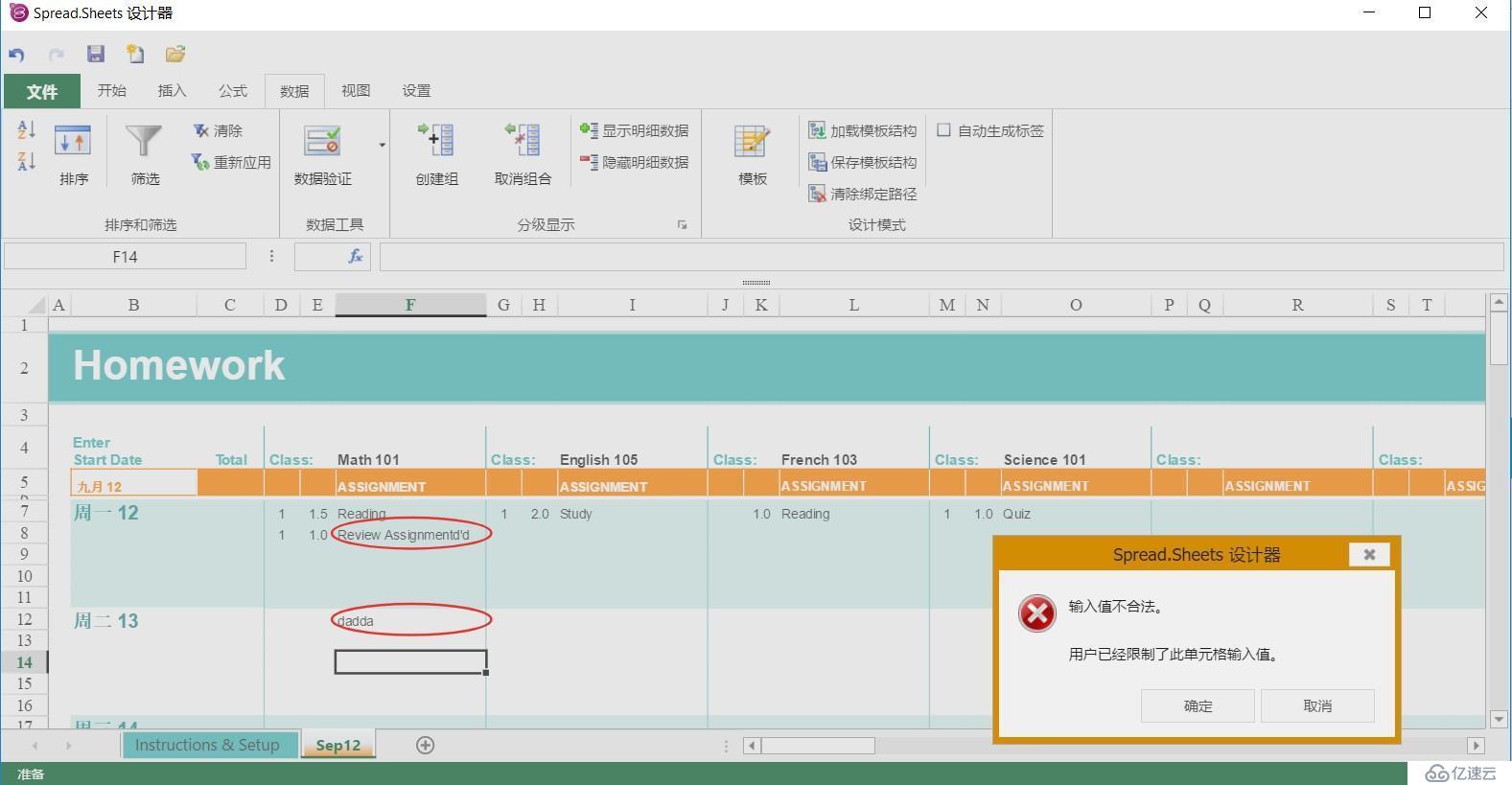Click into the formula bar input
This screenshot has width=1512, height=785.
[x=942, y=256]
